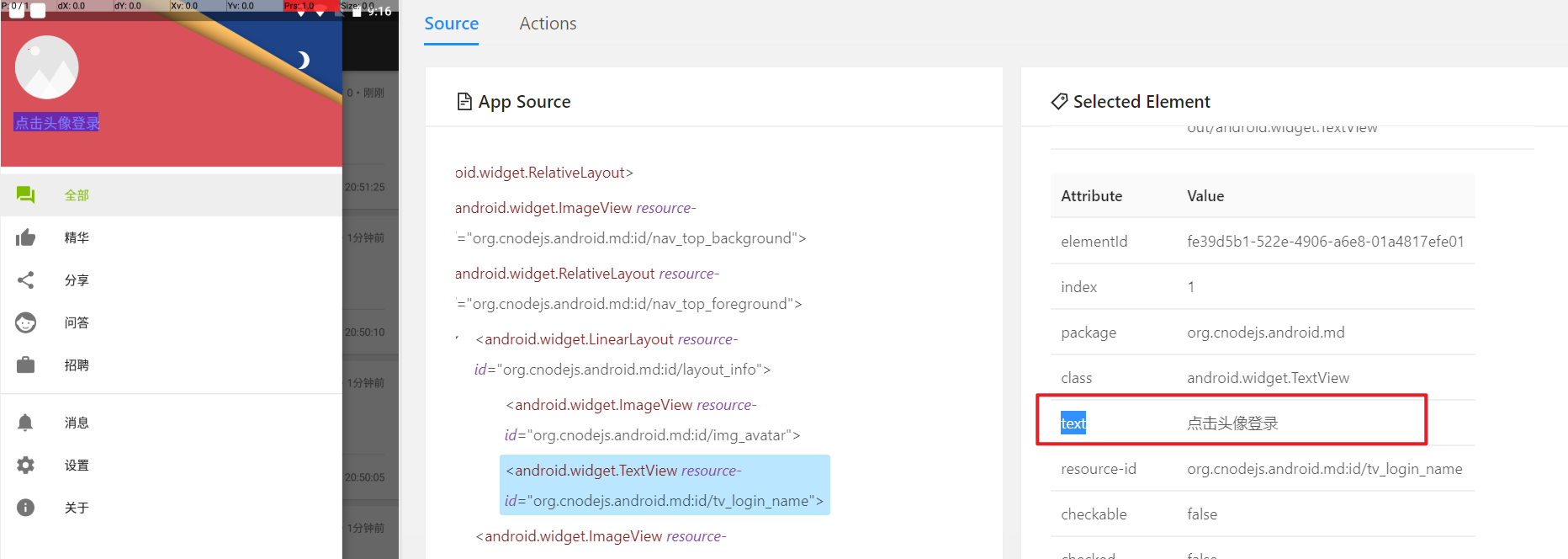Click the highlighted text attribute cell
This screenshot has width=1568, height=559.
[x=1073, y=423]
